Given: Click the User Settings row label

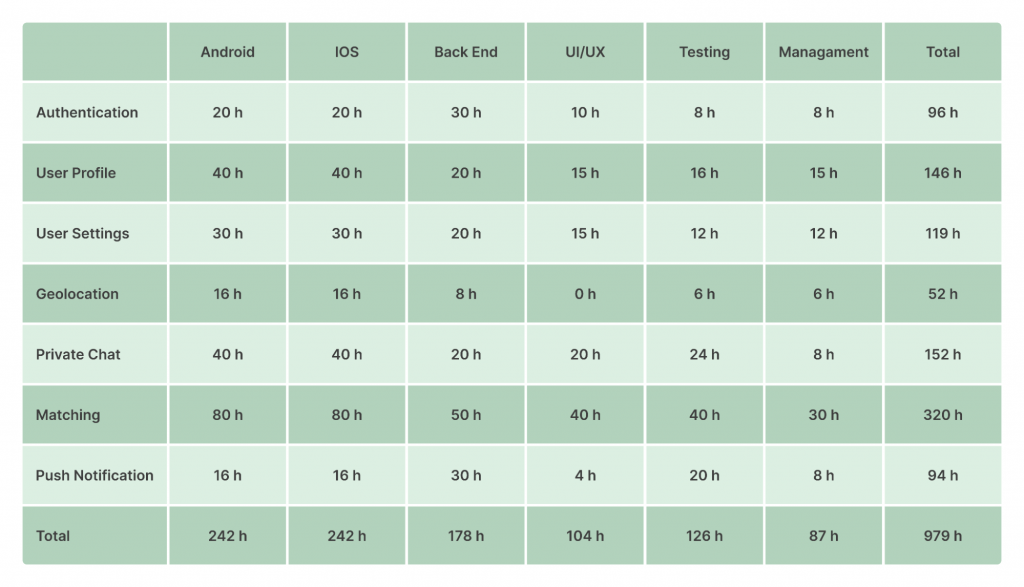Looking at the screenshot, I should tap(82, 234).
